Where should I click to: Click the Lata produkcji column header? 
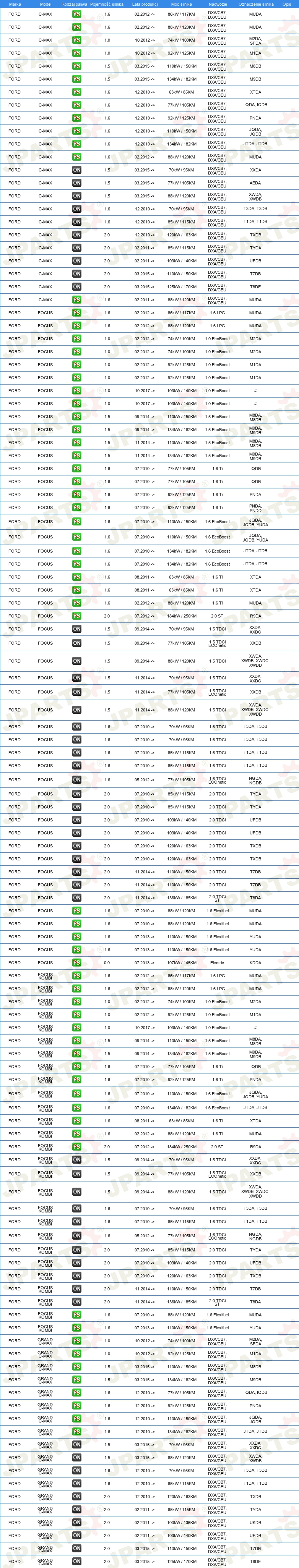pyautogui.click(x=145, y=4)
